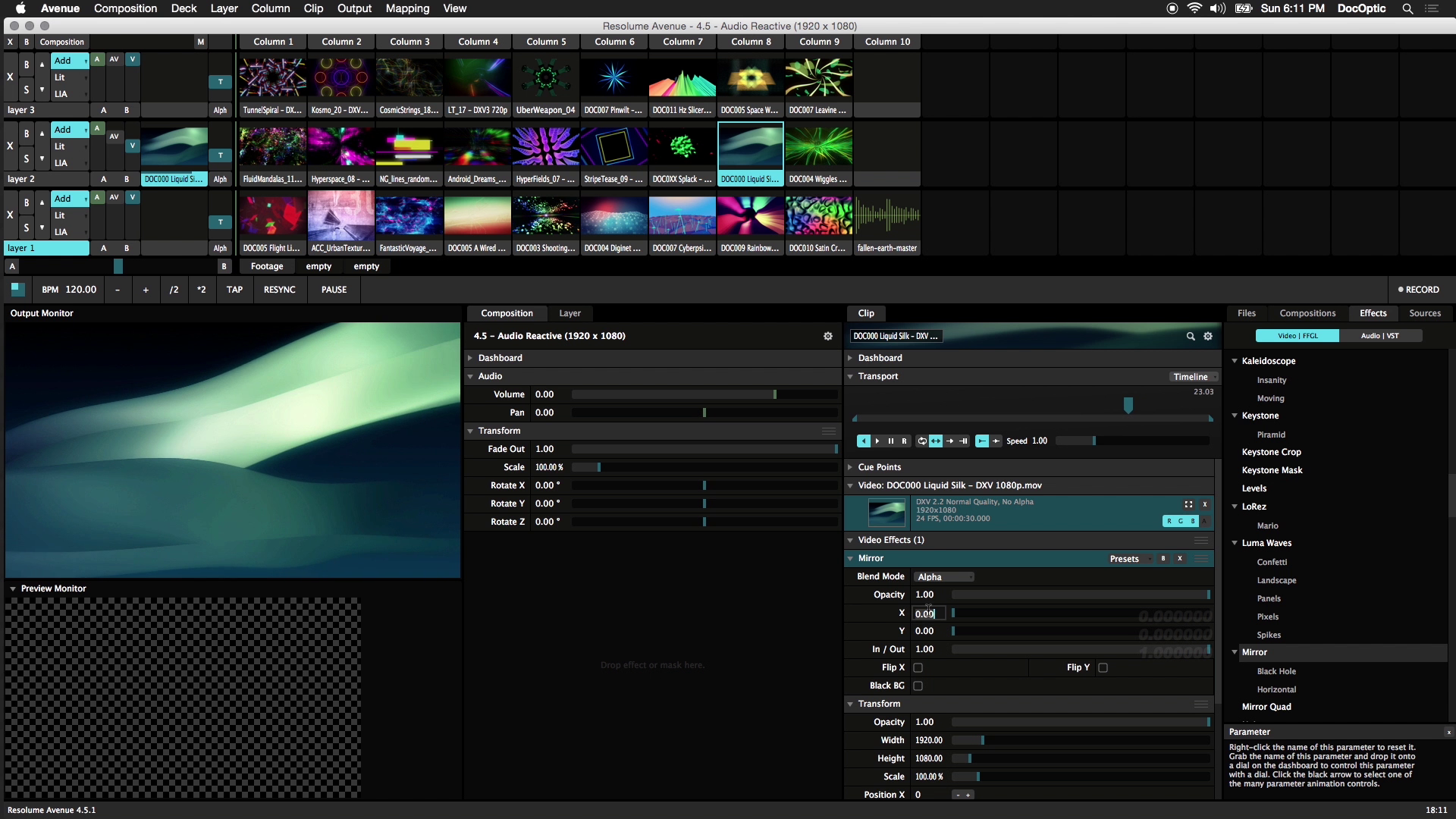Open the Mapping menu

[407, 8]
